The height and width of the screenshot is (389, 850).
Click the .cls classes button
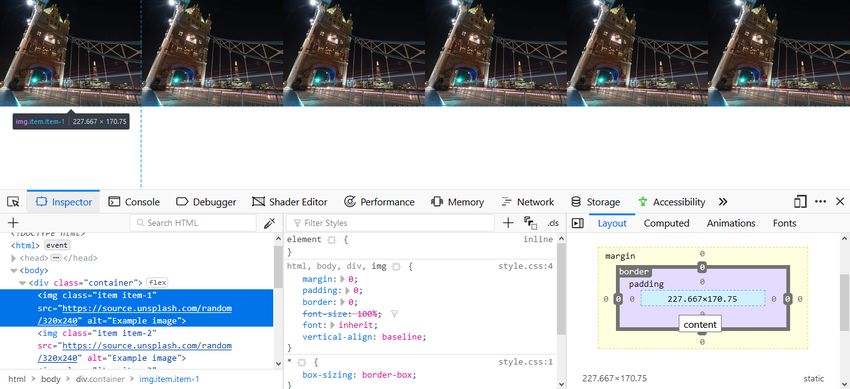coord(553,223)
